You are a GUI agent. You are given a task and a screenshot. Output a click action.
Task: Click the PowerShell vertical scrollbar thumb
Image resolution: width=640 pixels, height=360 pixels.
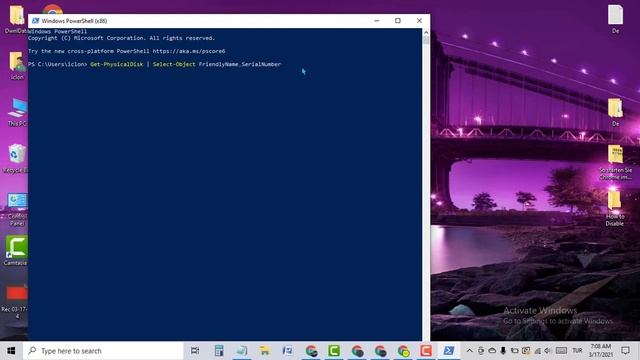point(426,40)
